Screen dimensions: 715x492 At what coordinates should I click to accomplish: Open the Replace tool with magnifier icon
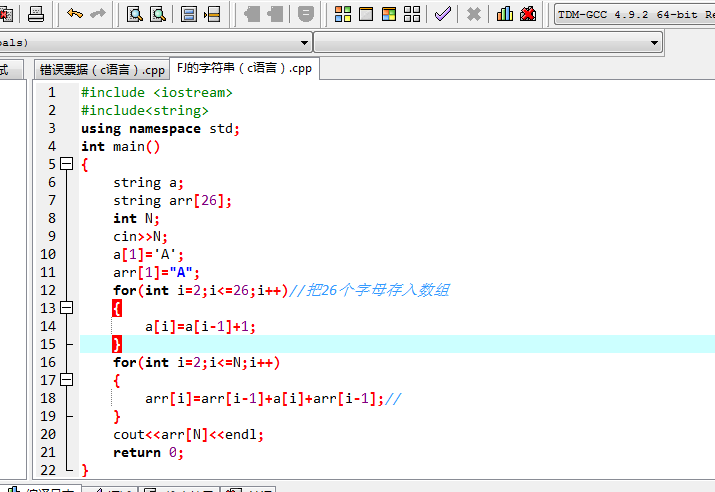pos(158,14)
